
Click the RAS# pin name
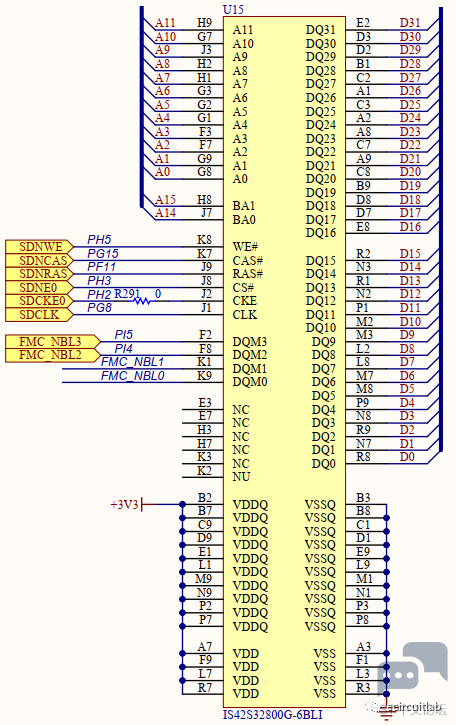pyautogui.click(x=248, y=274)
